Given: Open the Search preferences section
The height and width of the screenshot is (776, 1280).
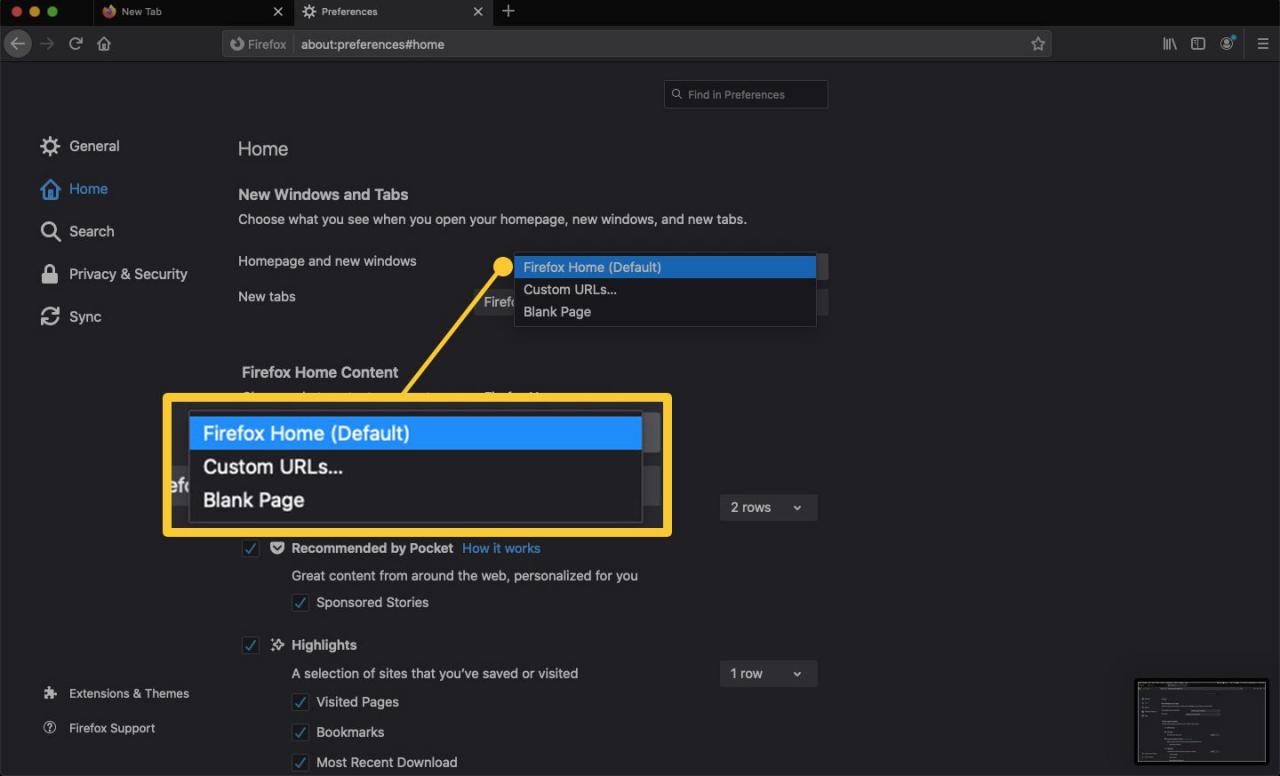Looking at the screenshot, I should [x=77, y=231].
